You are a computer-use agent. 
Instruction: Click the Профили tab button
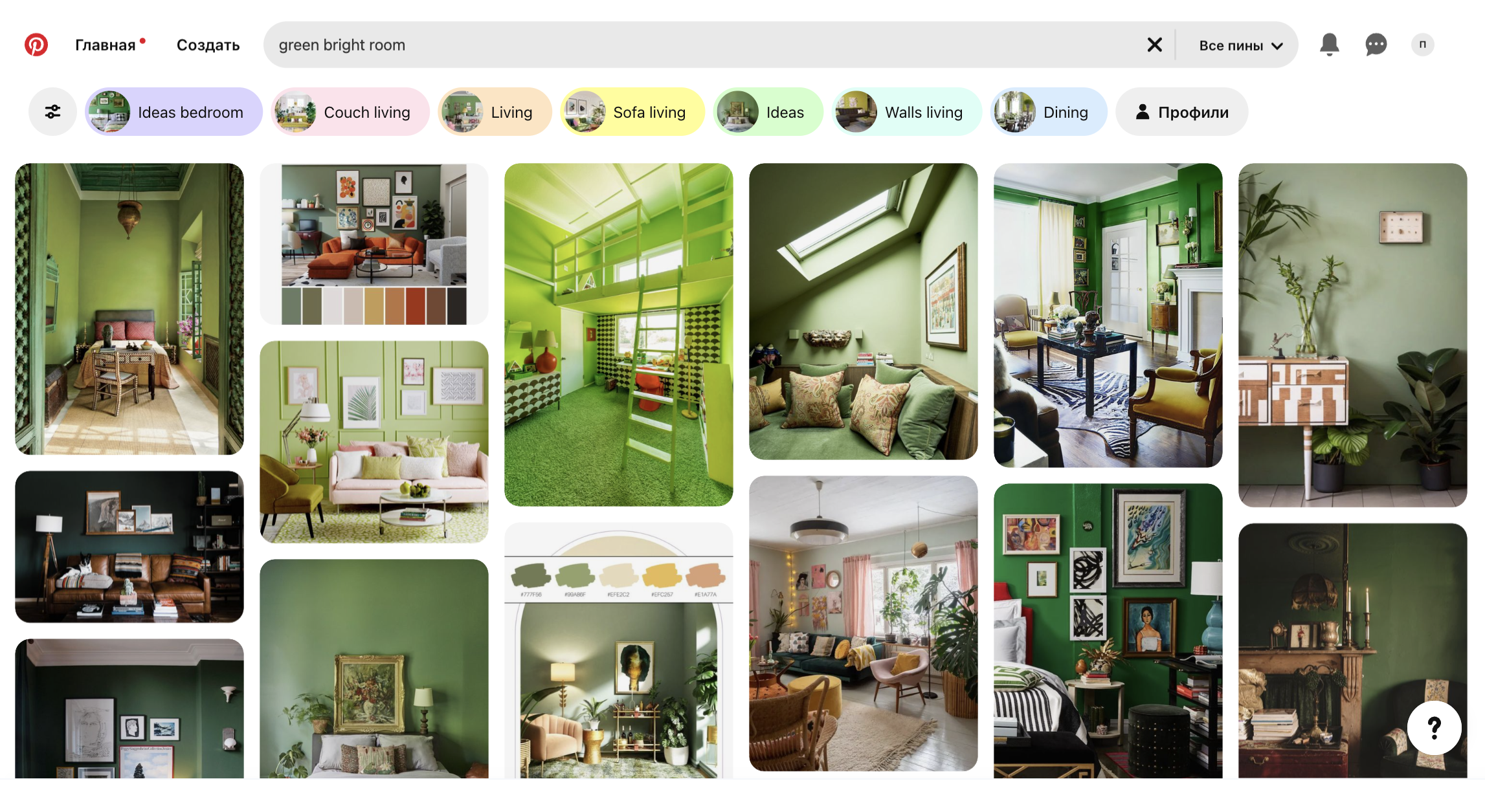coord(1185,112)
